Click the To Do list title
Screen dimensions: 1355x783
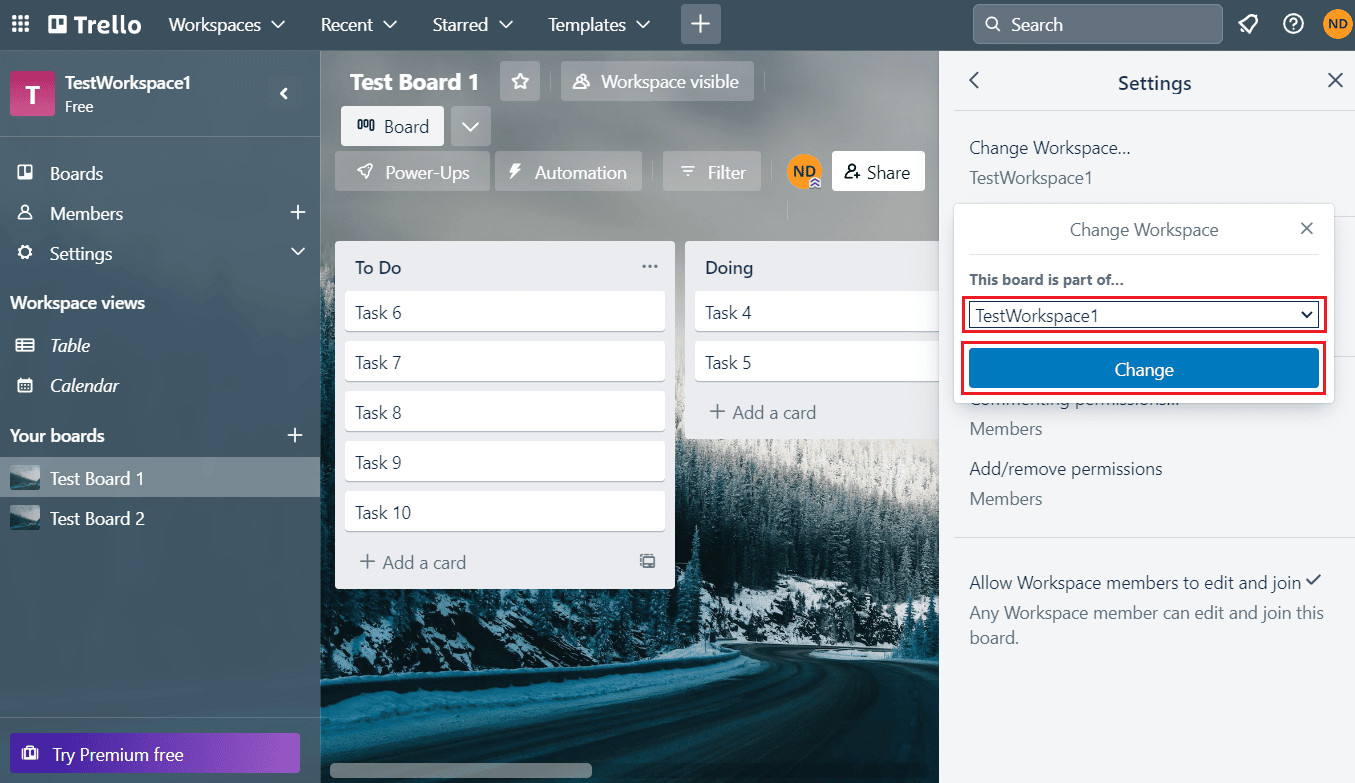click(x=378, y=267)
